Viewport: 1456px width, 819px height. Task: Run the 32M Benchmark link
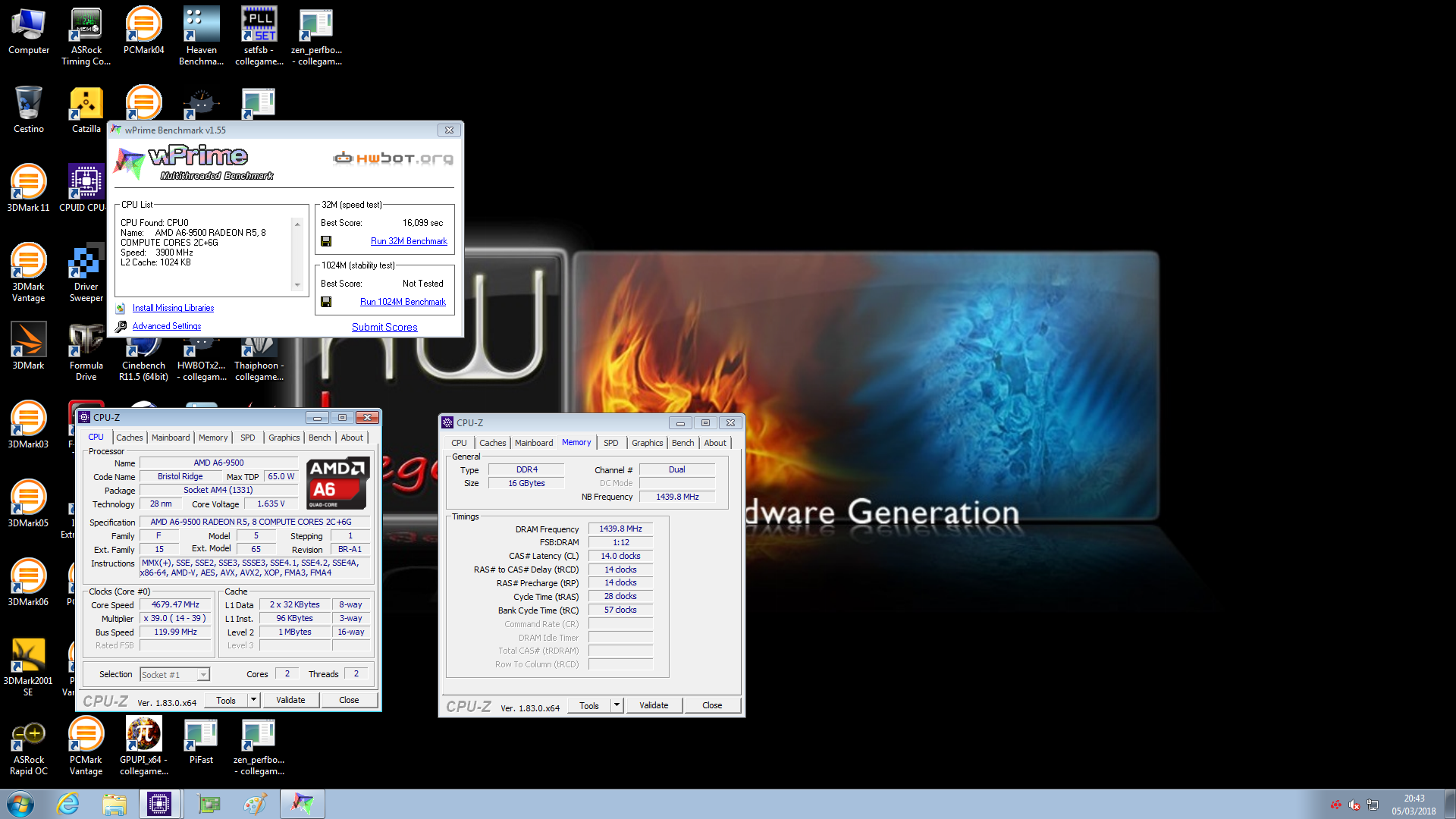409,241
